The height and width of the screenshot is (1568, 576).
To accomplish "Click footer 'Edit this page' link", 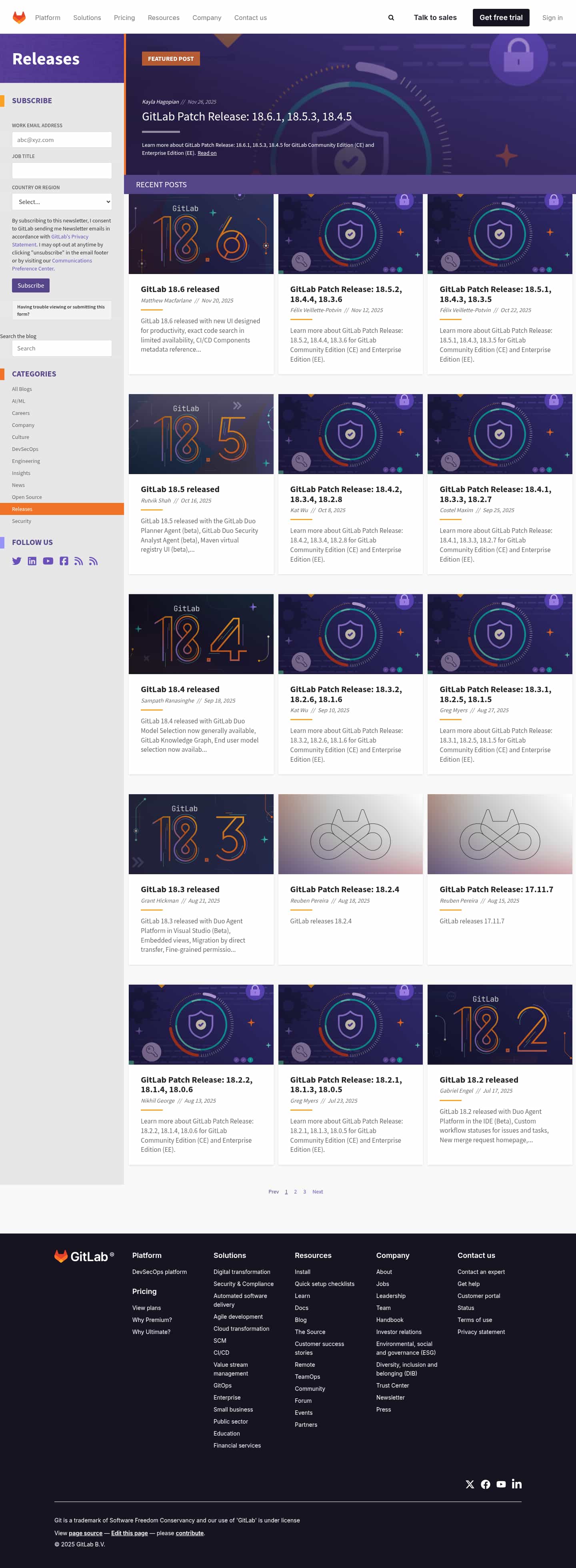I will [130, 1533].
